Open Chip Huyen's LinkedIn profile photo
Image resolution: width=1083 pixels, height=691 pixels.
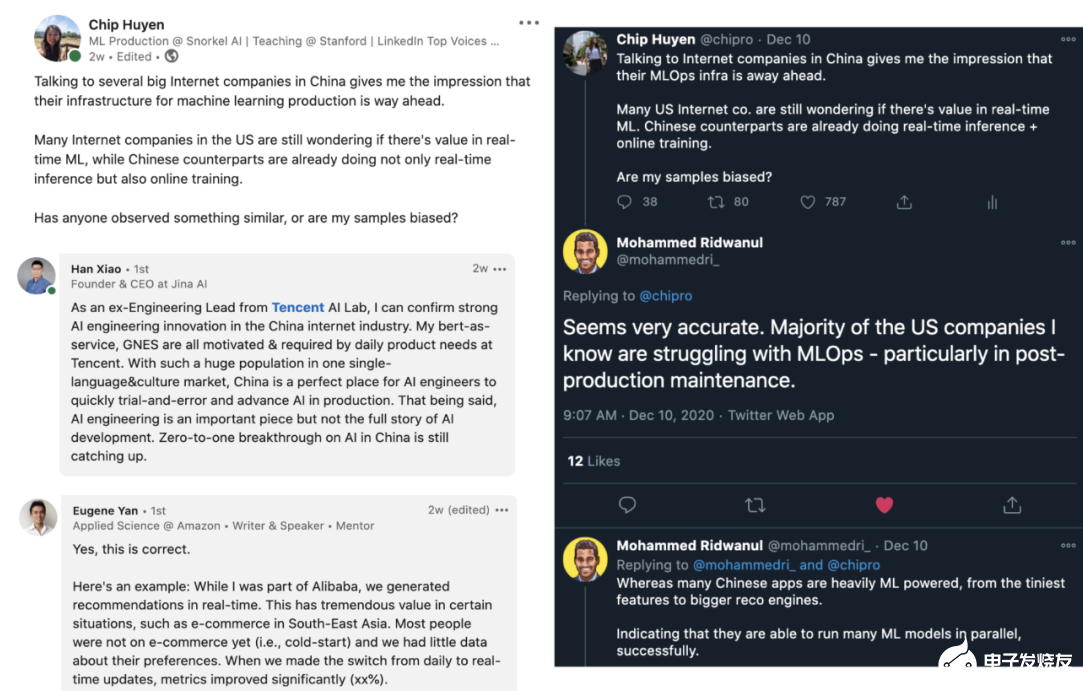[57, 38]
